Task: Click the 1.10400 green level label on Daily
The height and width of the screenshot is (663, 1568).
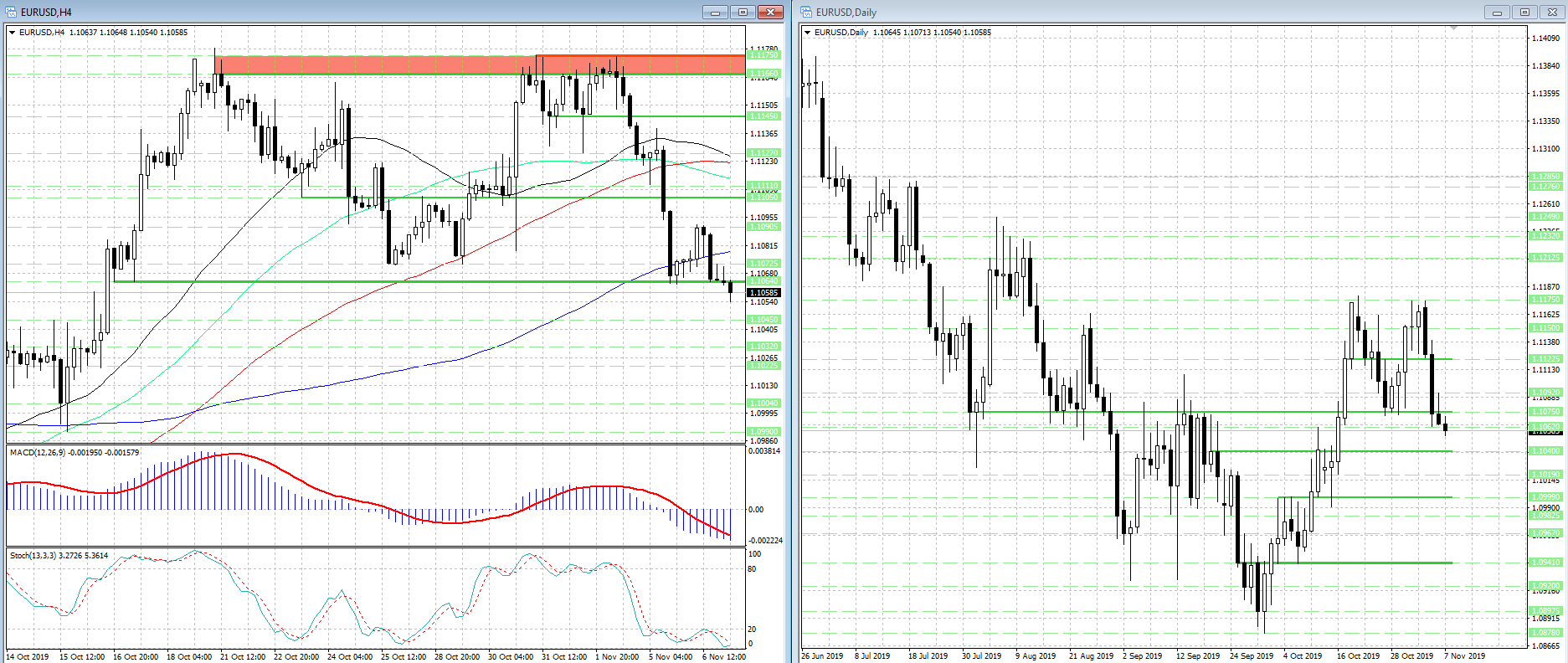Action: point(1545,451)
